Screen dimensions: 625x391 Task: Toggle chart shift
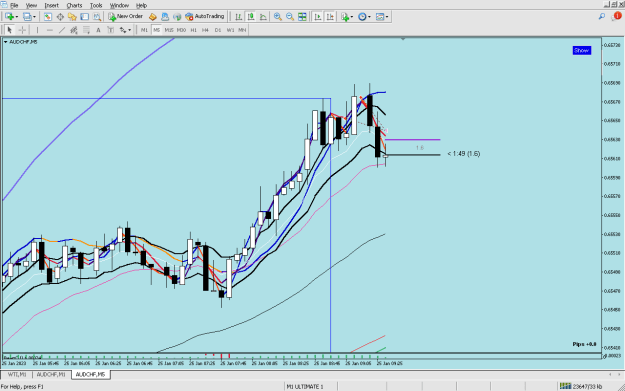point(330,17)
